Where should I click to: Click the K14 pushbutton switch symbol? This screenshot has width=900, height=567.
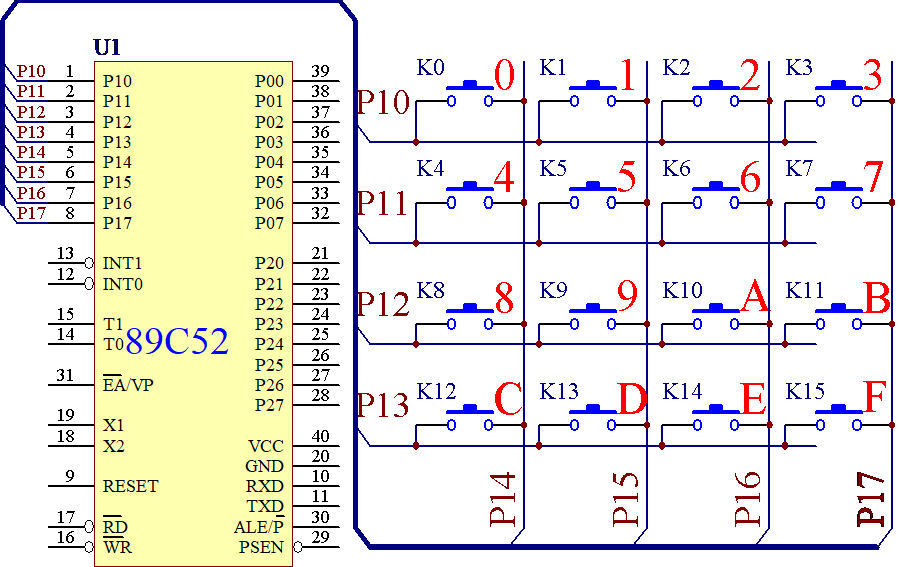point(716,418)
